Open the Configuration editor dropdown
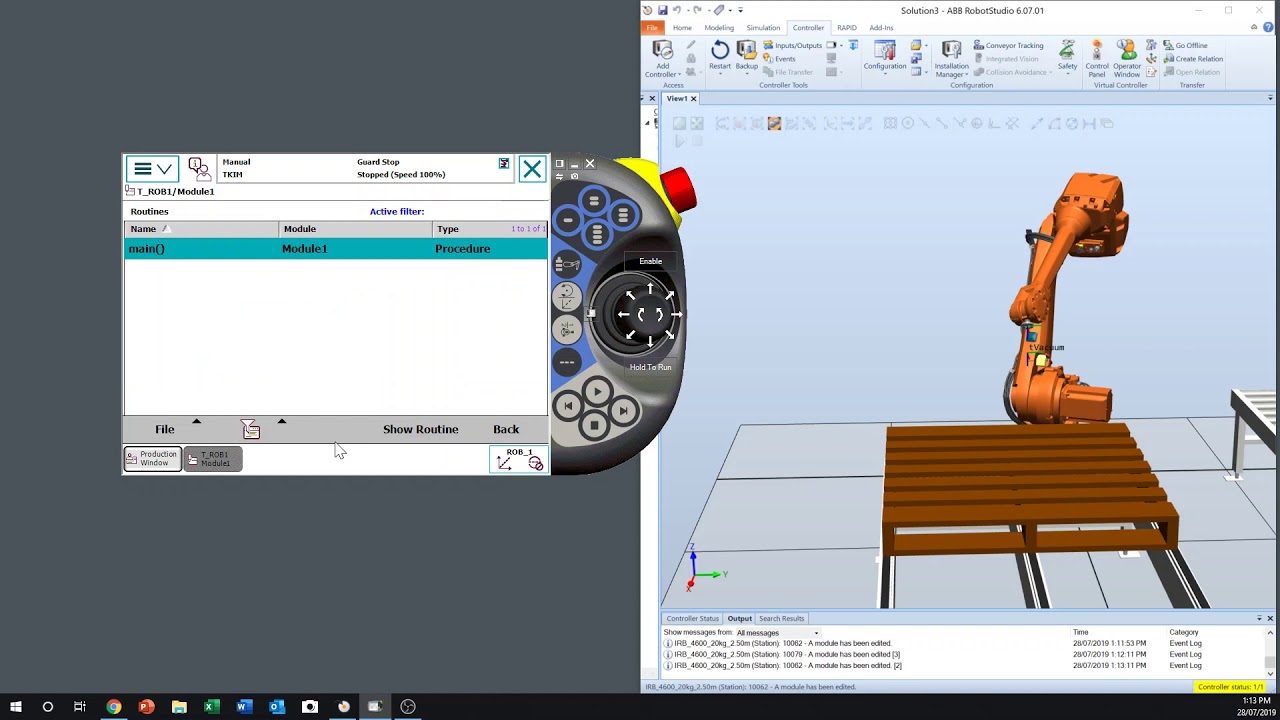Image resolution: width=1280 pixels, height=720 pixels. pos(885,57)
